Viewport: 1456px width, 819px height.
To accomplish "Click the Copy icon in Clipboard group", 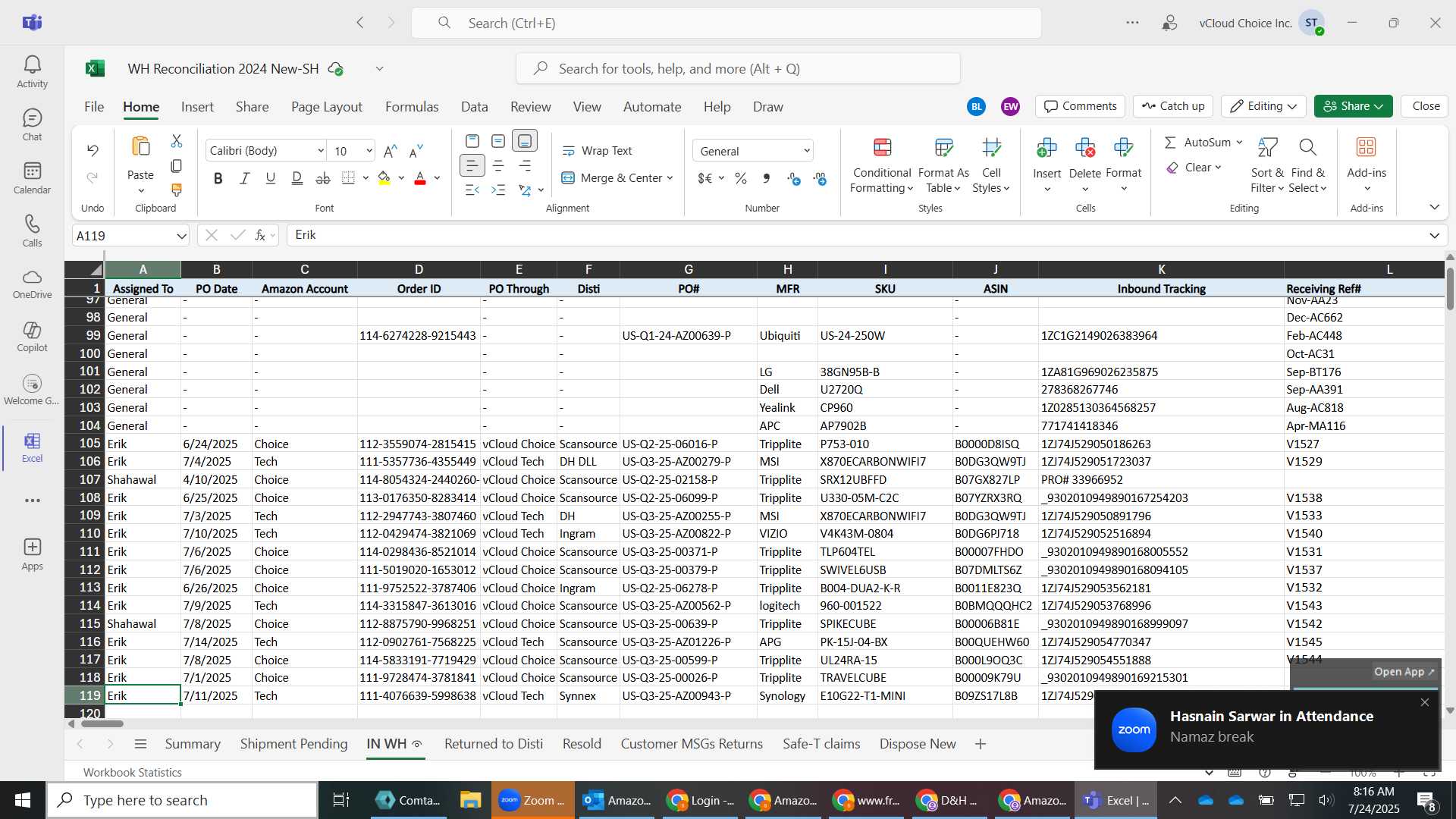I will click(x=177, y=165).
